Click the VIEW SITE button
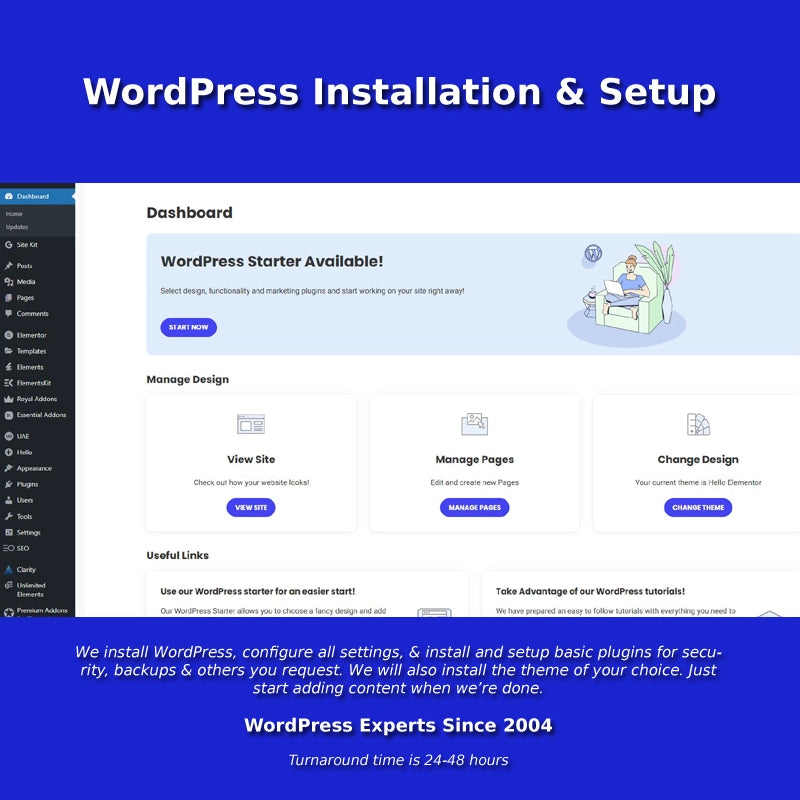The width and height of the screenshot is (800, 800). pos(251,507)
